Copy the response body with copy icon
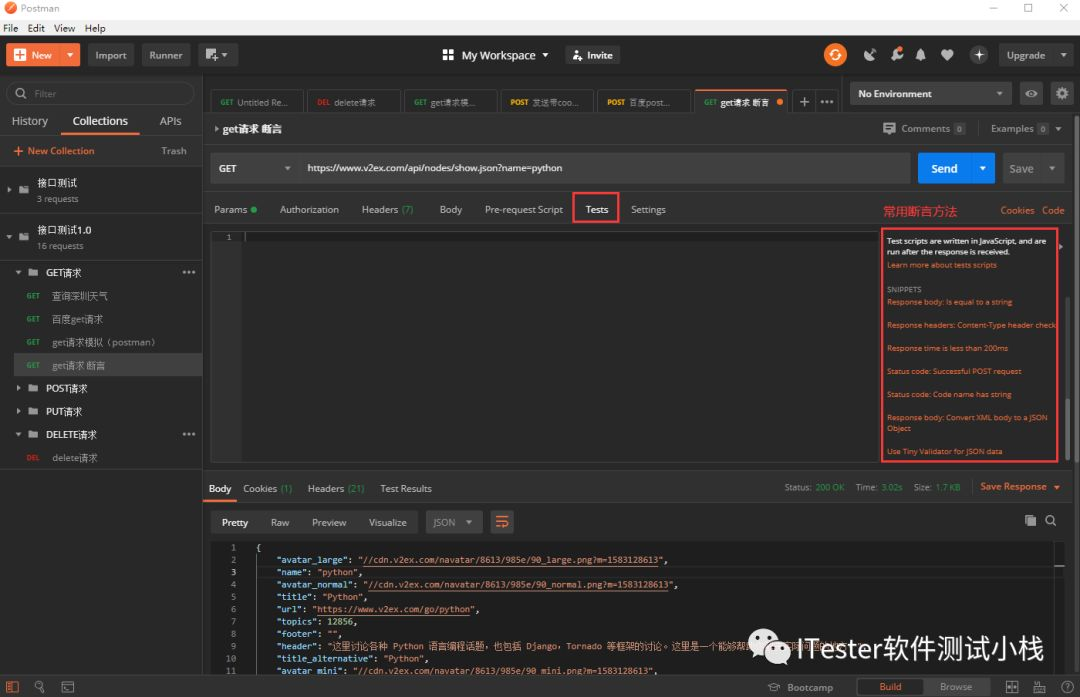1080x697 pixels. pyautogui.click(x=1030, y=521)
